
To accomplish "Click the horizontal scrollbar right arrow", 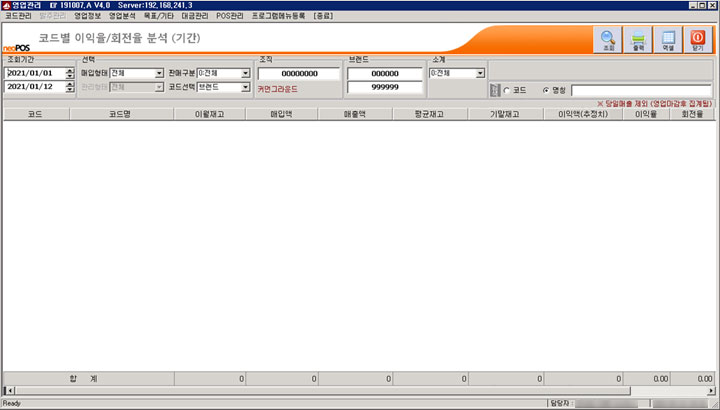I will (711, 391).
